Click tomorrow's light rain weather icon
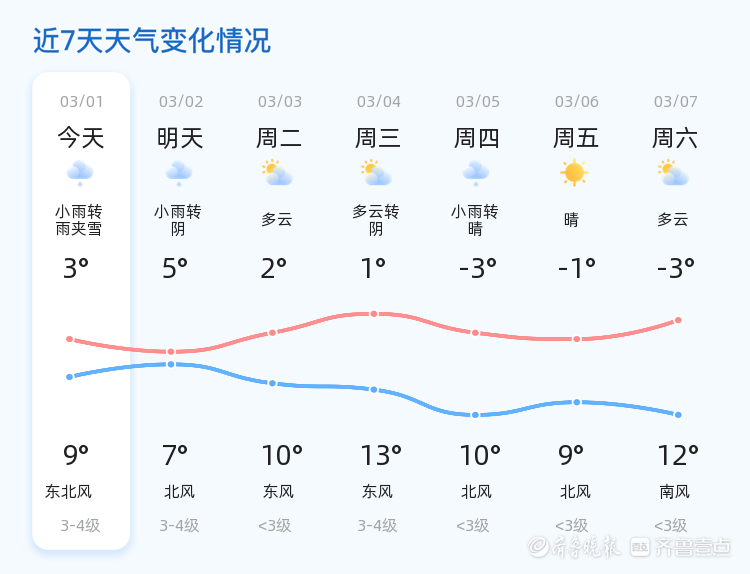 point(179,174)
